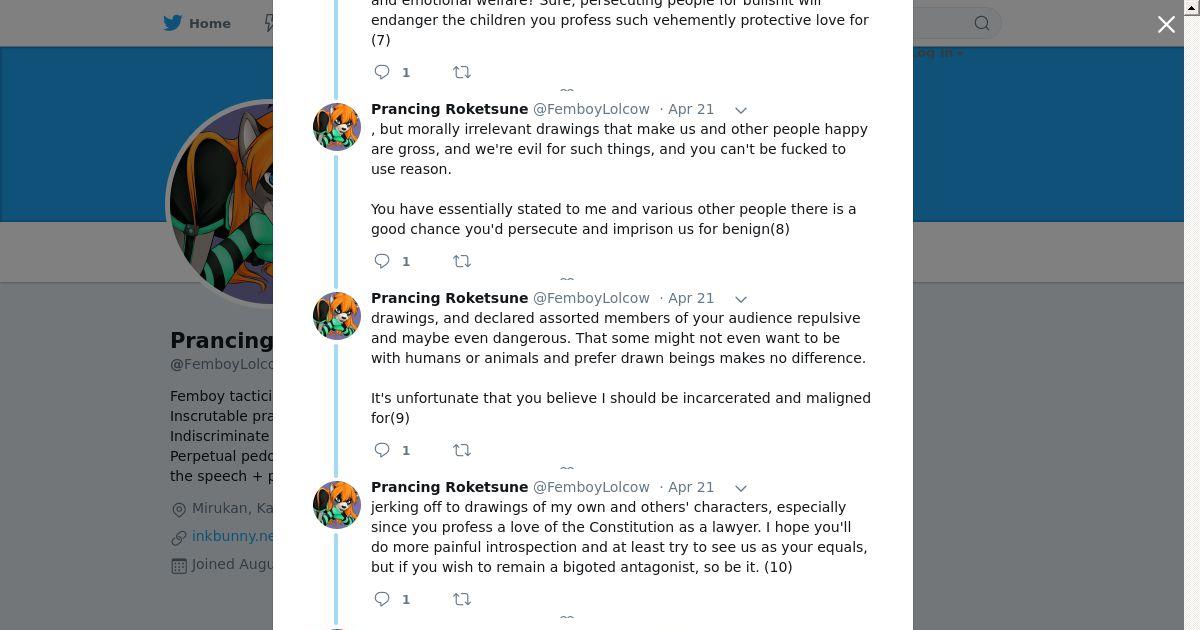Screen dimensions: 1200x630
Task: Visit the inkbunny link in the profile
Action: (232, 536)
